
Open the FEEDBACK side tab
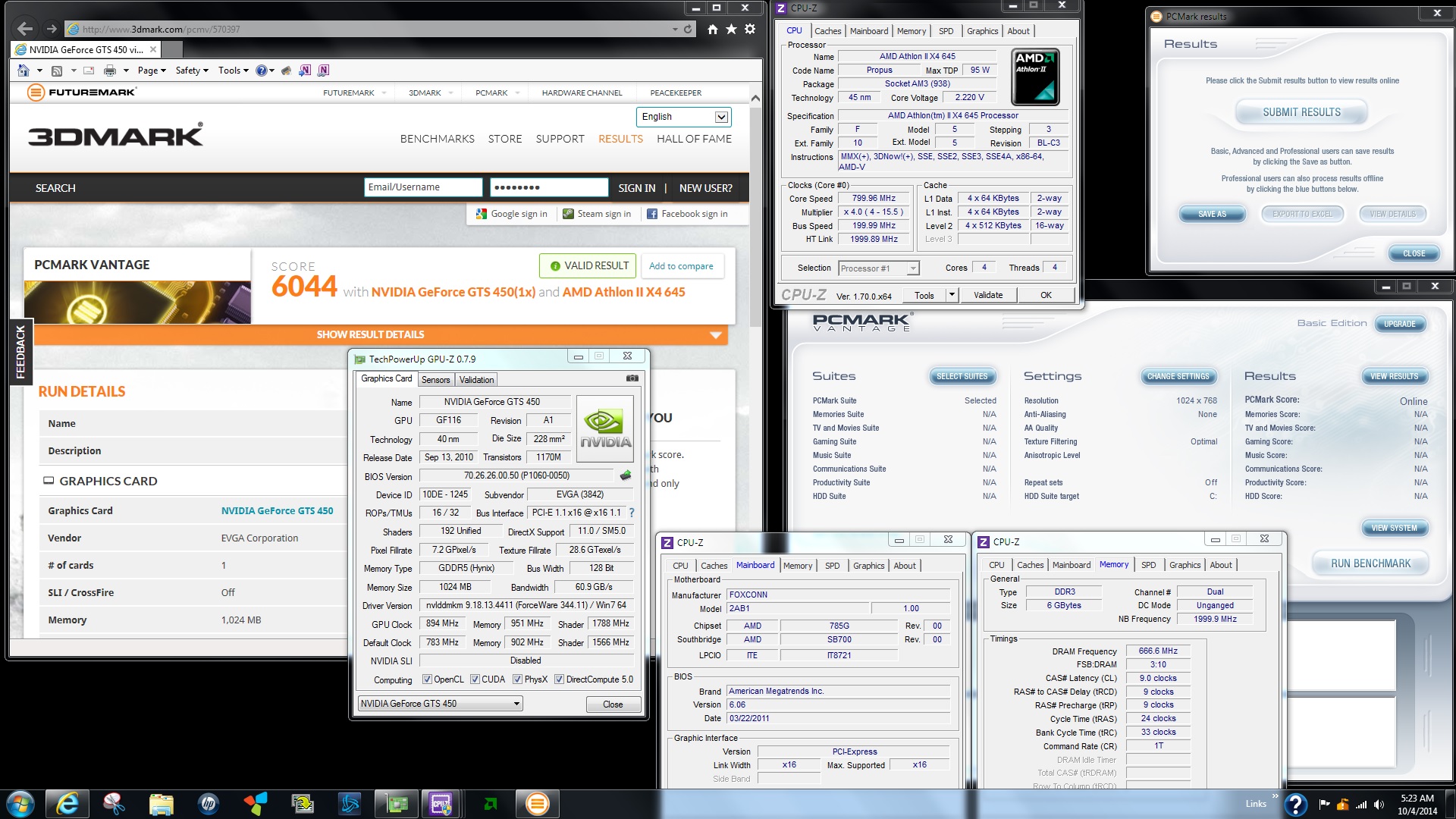(x=20, y=351)
